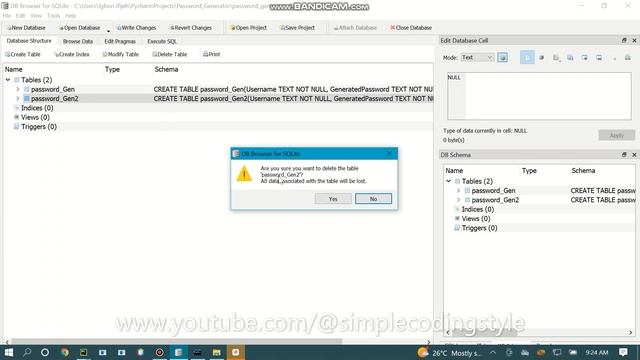Undock the DB Schema panel
Image resolution: width=640 pixels, height=360 pixels.
624,155
